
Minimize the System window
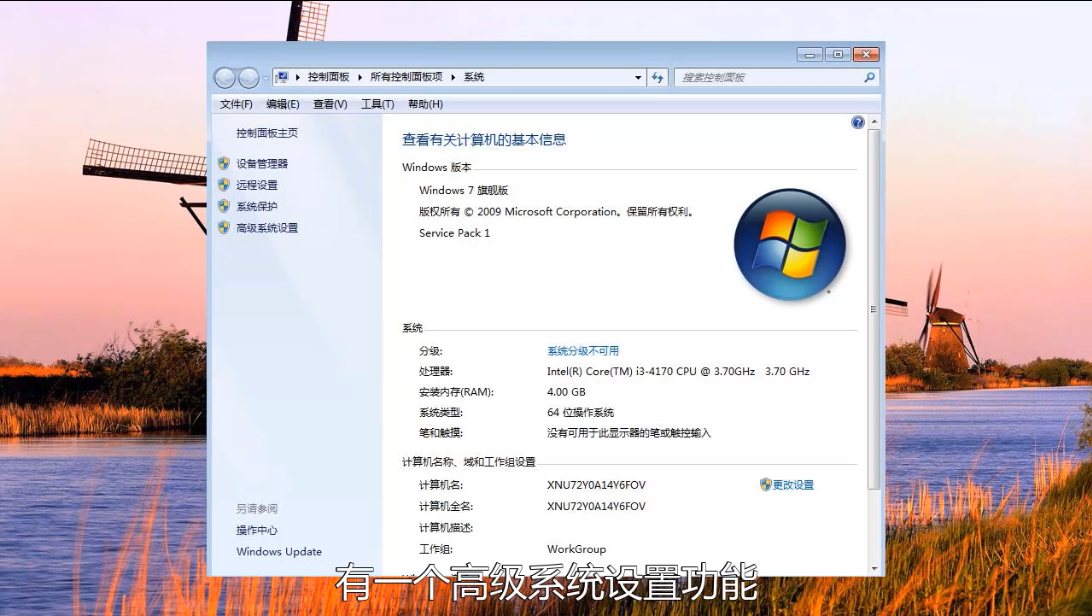click(x=809, y=54)
